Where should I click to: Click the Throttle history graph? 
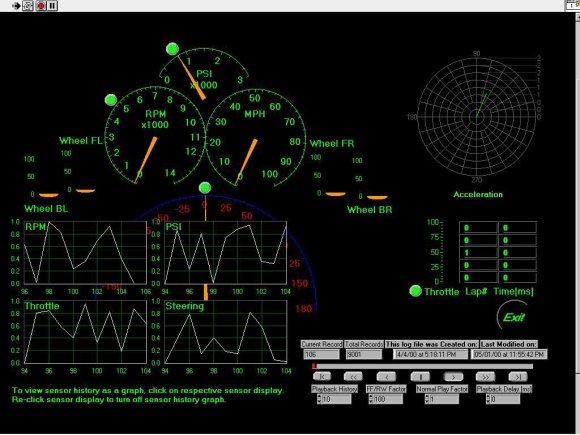[x=85, y=332]
